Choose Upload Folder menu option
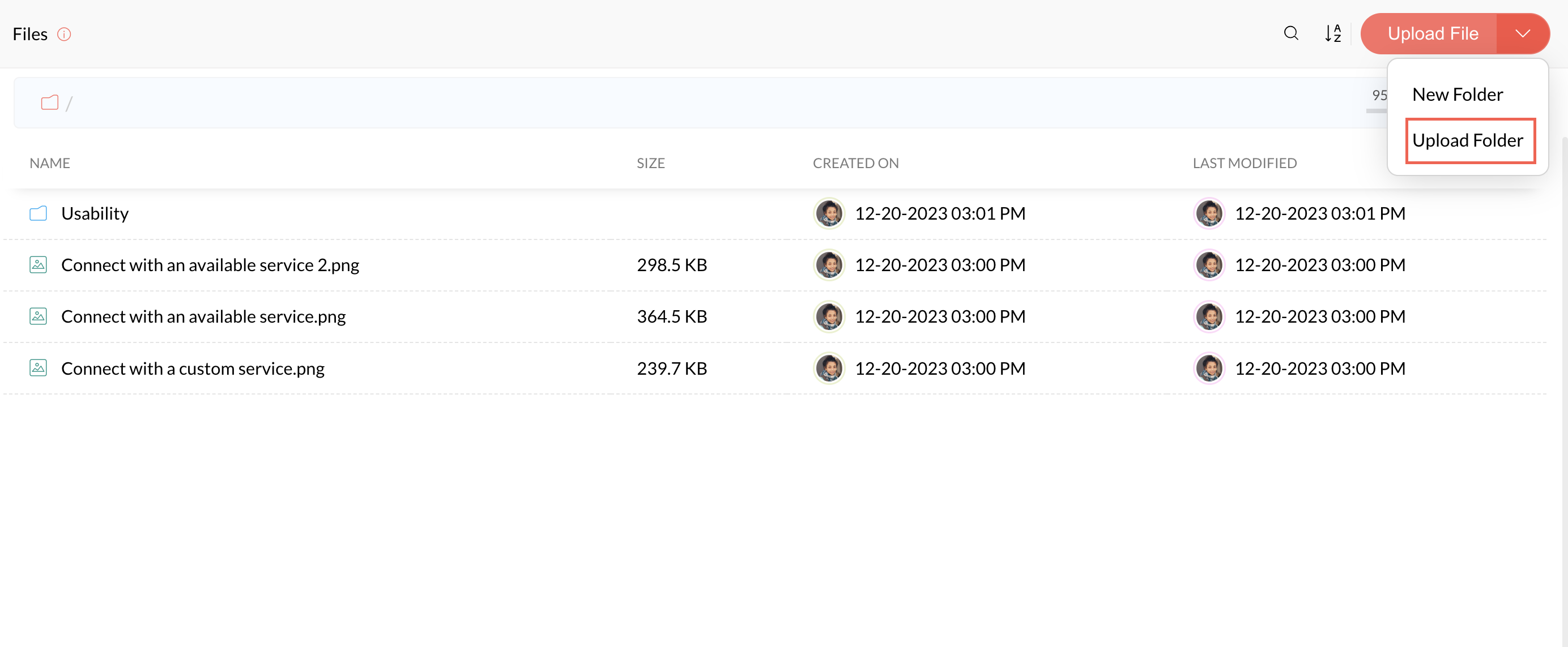The image size is (1568, 647). (x=1467, y=140)
